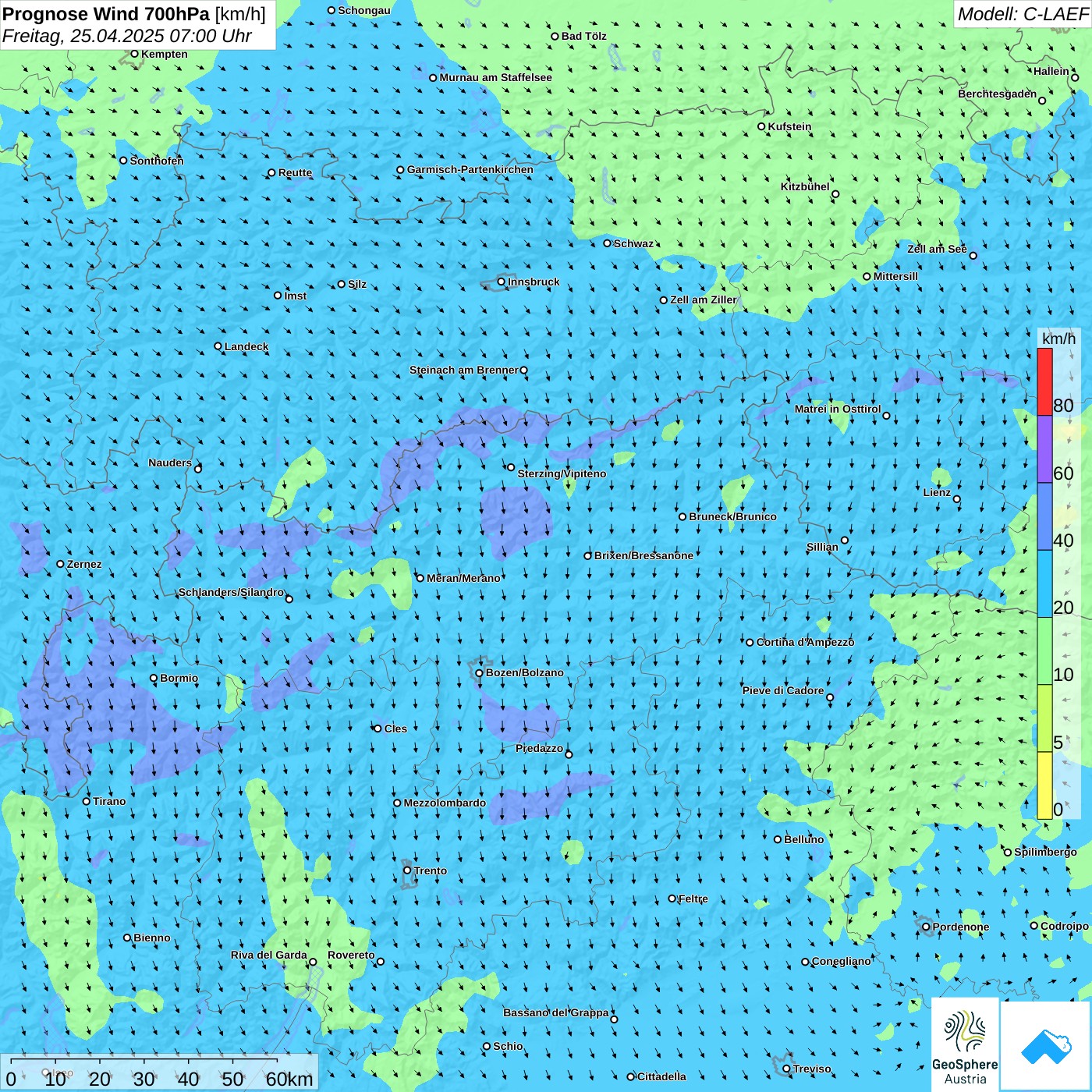Click the Kempten location dot
Viewport: 1092px width, 1092px height.
tap(135, 54)
